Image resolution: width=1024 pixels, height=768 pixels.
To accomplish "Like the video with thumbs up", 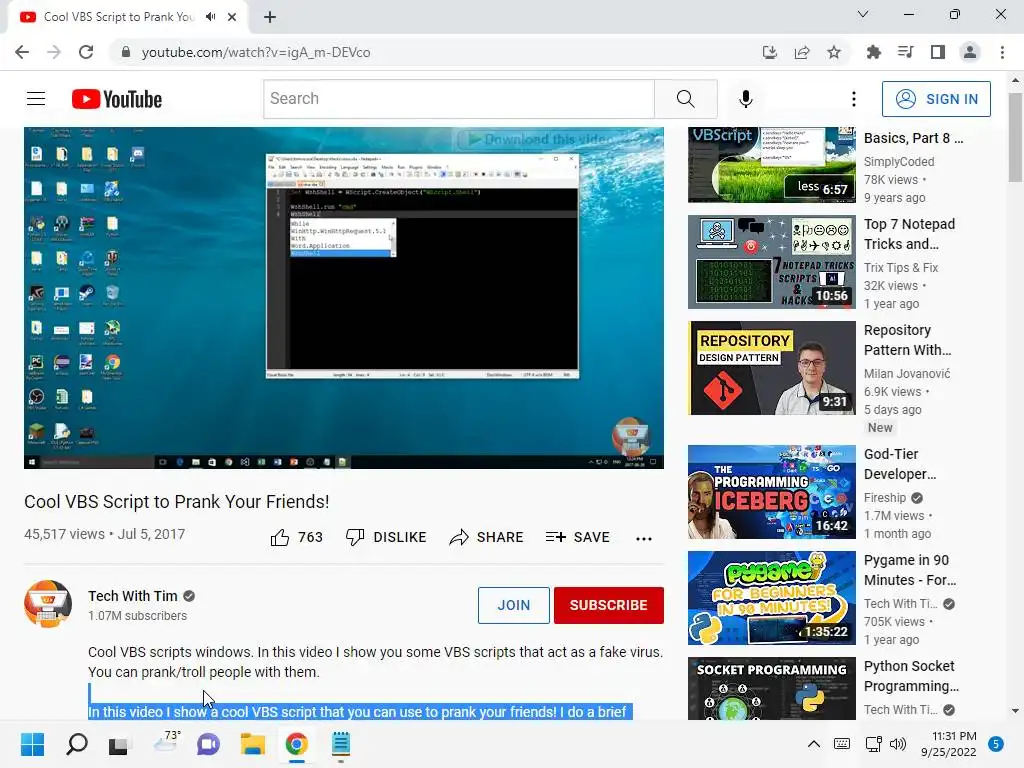I will click(x=296, y=537).
